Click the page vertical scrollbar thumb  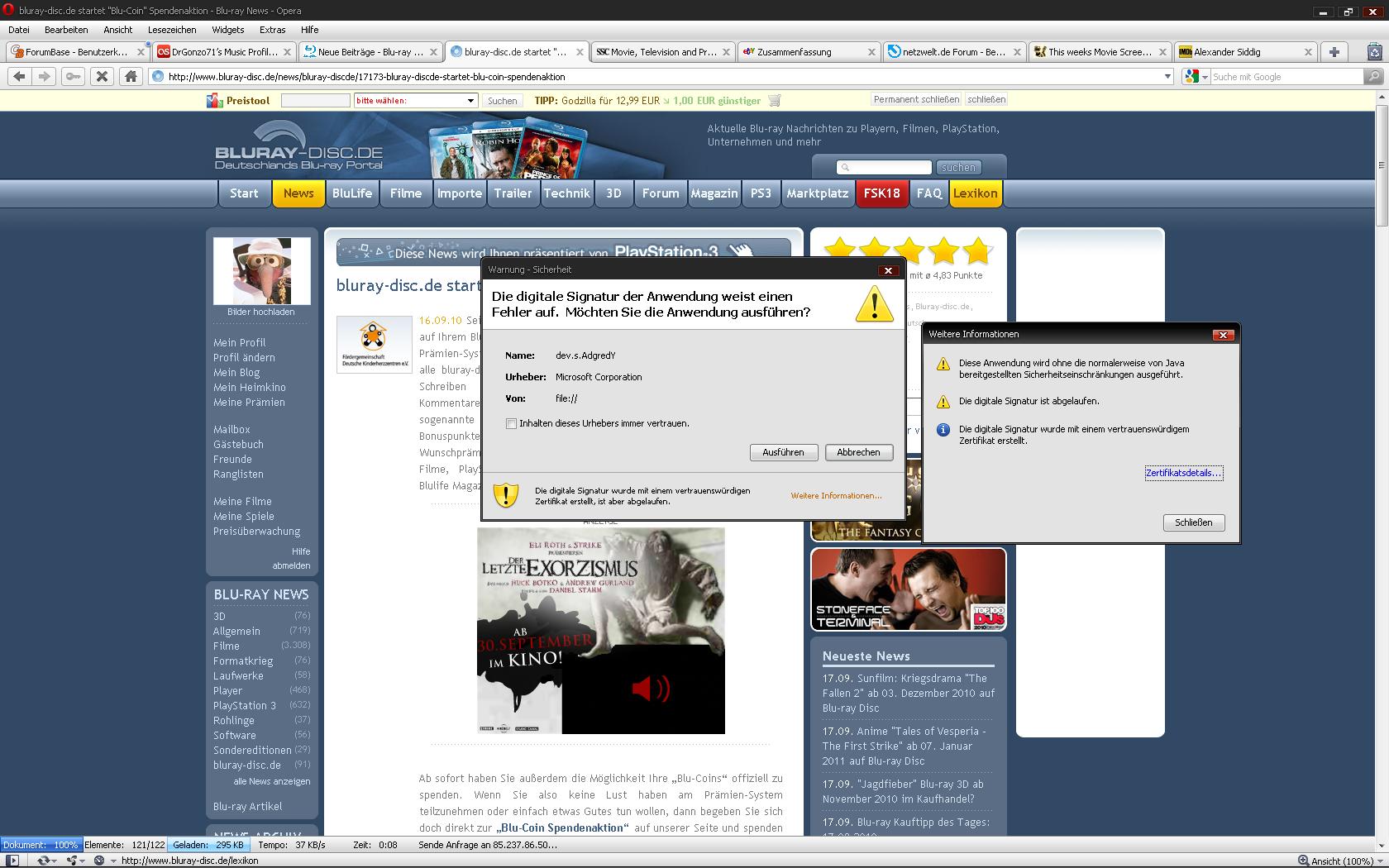[x=1381, y=164]
